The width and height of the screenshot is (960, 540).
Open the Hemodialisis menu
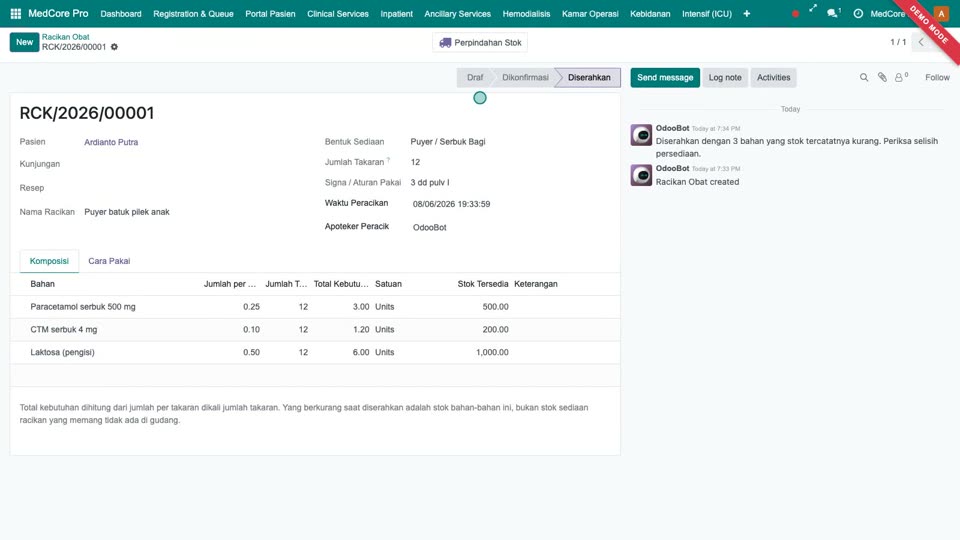[x=527, y=13]
